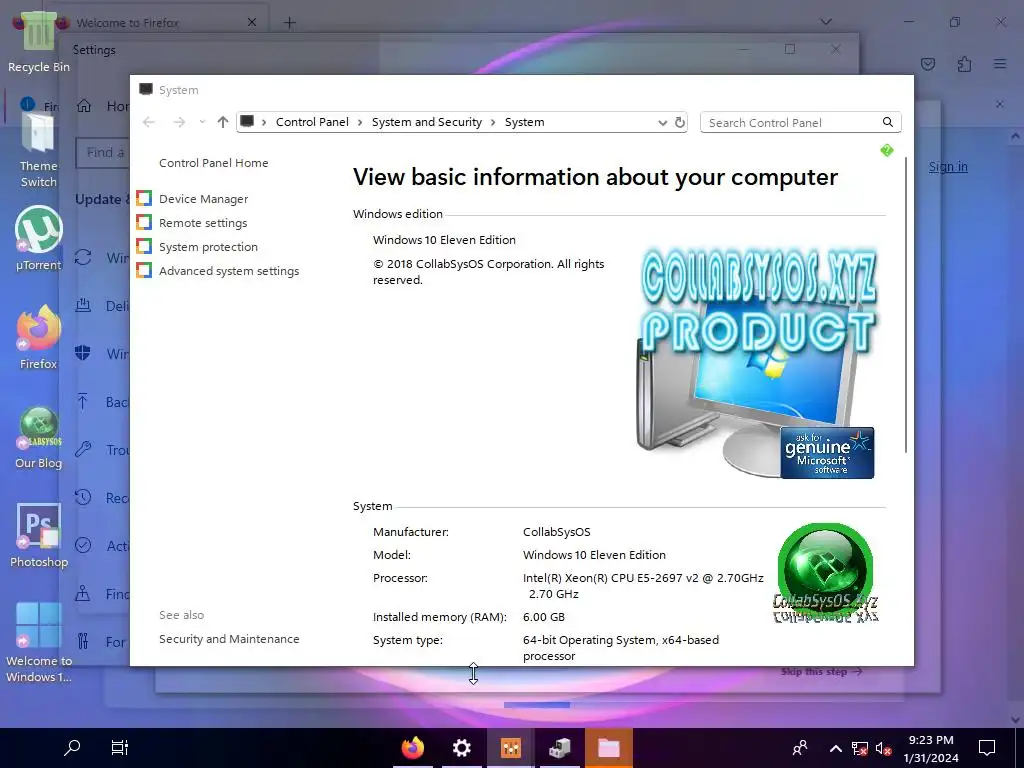Open µTorrent desktop icon
This screenshot has height=768, width=1024.
click(39, 238)
